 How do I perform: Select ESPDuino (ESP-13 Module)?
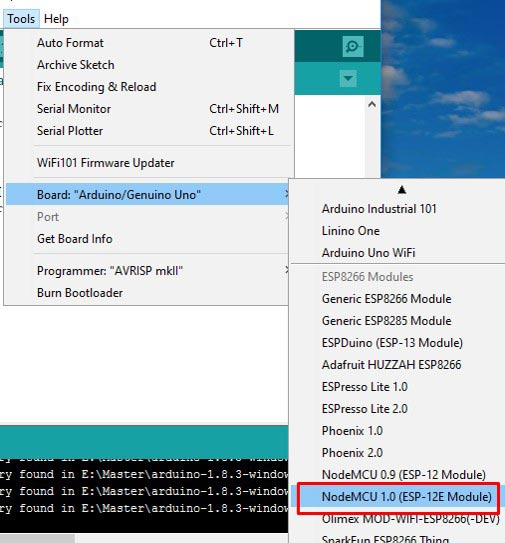pyautogui.click(x=398, y=342)
